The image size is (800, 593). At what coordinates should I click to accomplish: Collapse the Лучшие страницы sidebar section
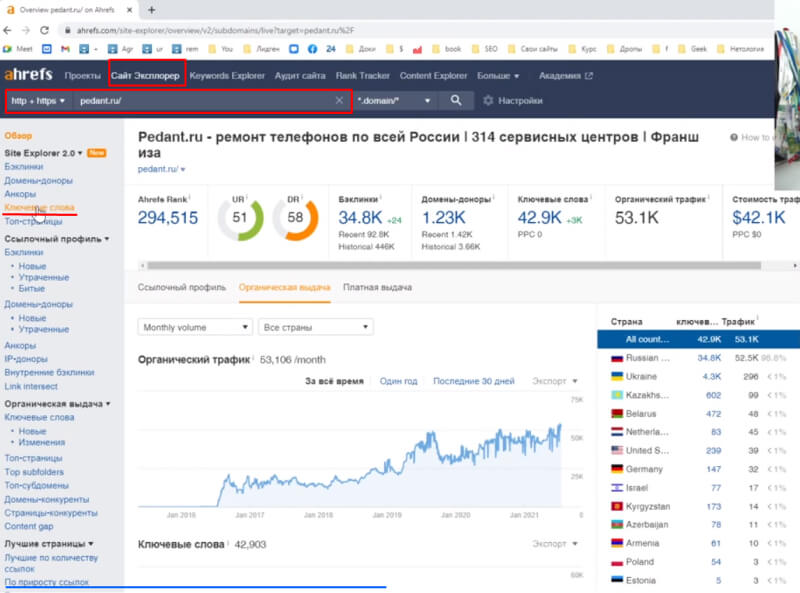(48, 543)
